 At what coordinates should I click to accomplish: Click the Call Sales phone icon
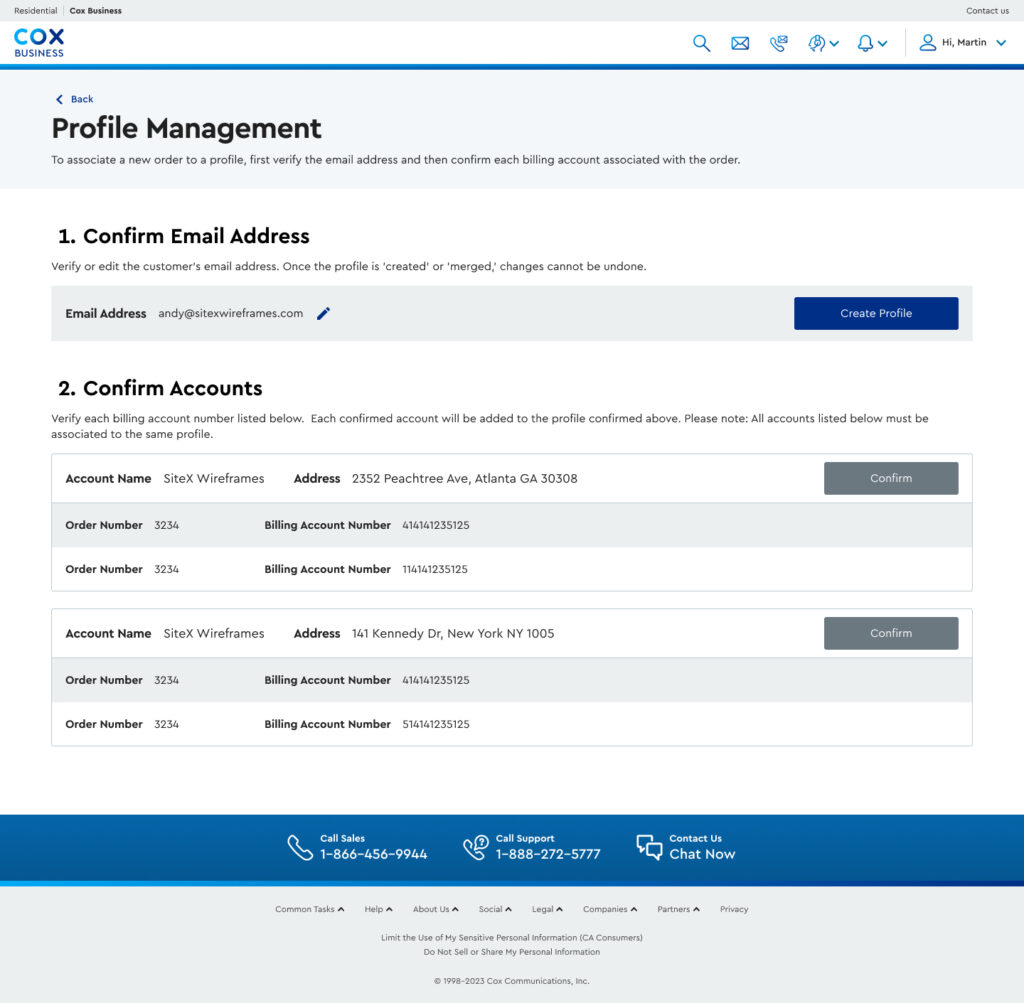click(300, 847)
